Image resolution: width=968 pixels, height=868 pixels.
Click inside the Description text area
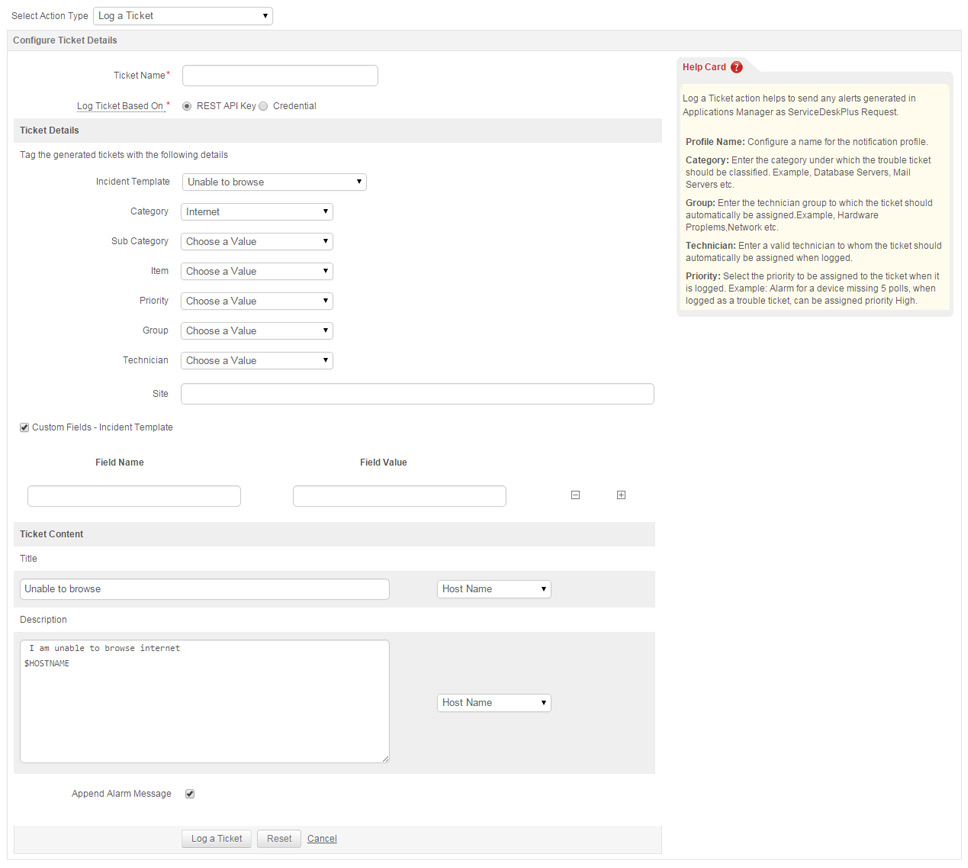(205, 701)
